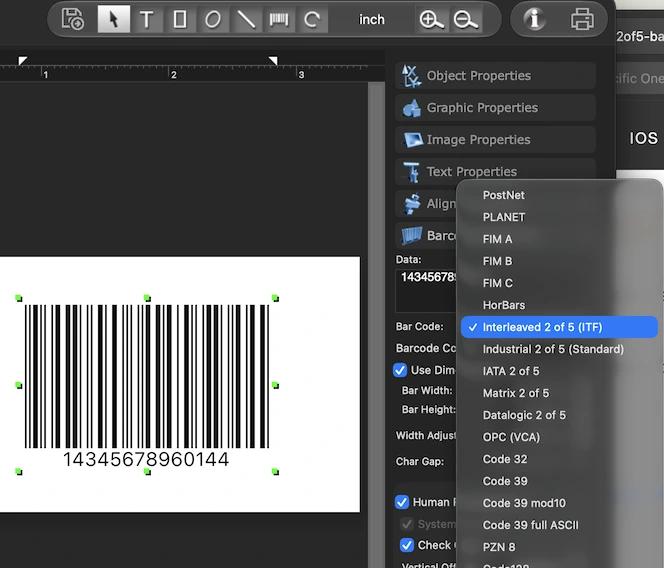Click the bottom-center selection handle
The height and width of the screenshot is (568, 664).
[x=147, y=471]
